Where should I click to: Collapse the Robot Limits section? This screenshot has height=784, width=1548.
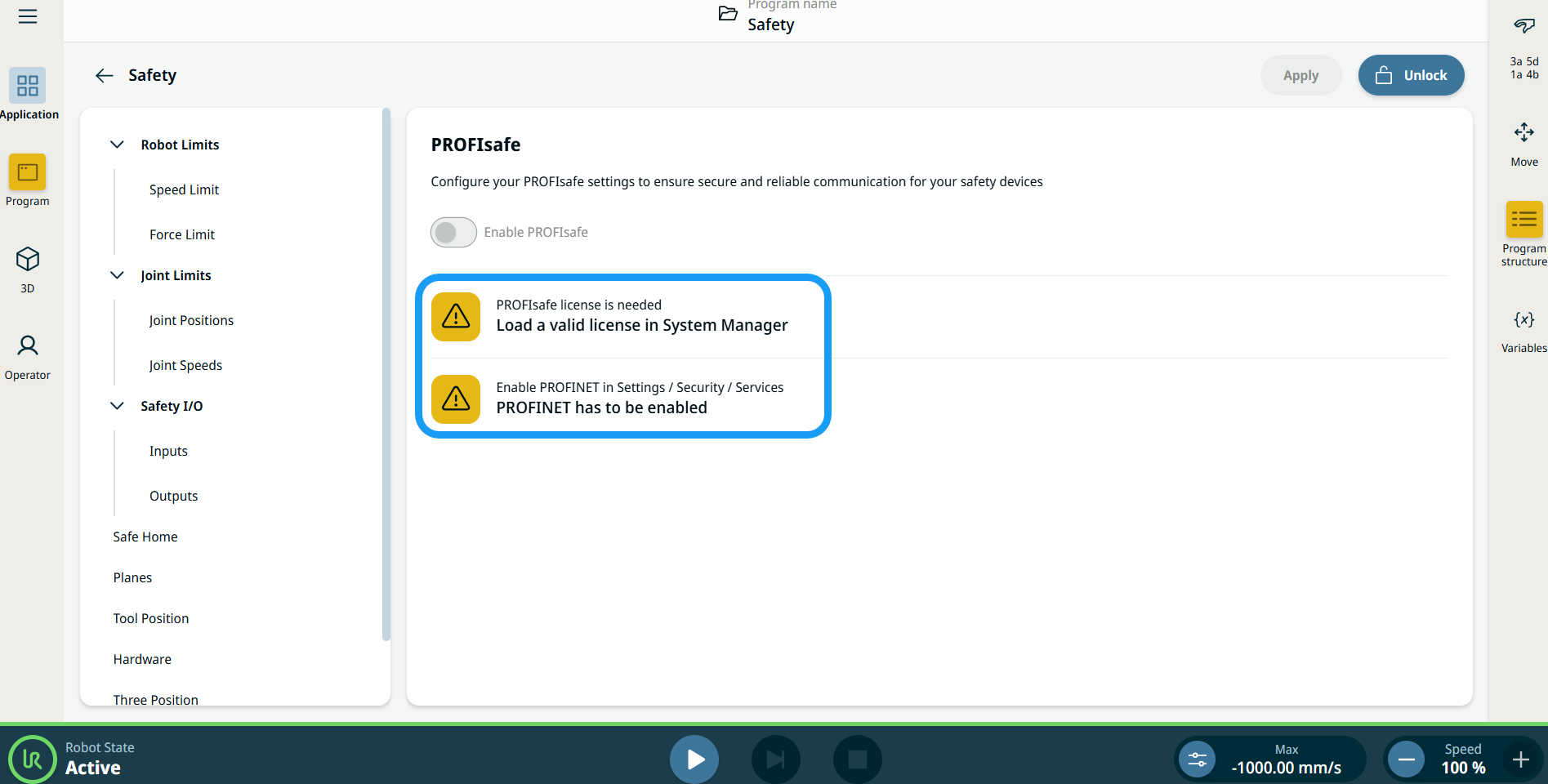coord(118,145)
